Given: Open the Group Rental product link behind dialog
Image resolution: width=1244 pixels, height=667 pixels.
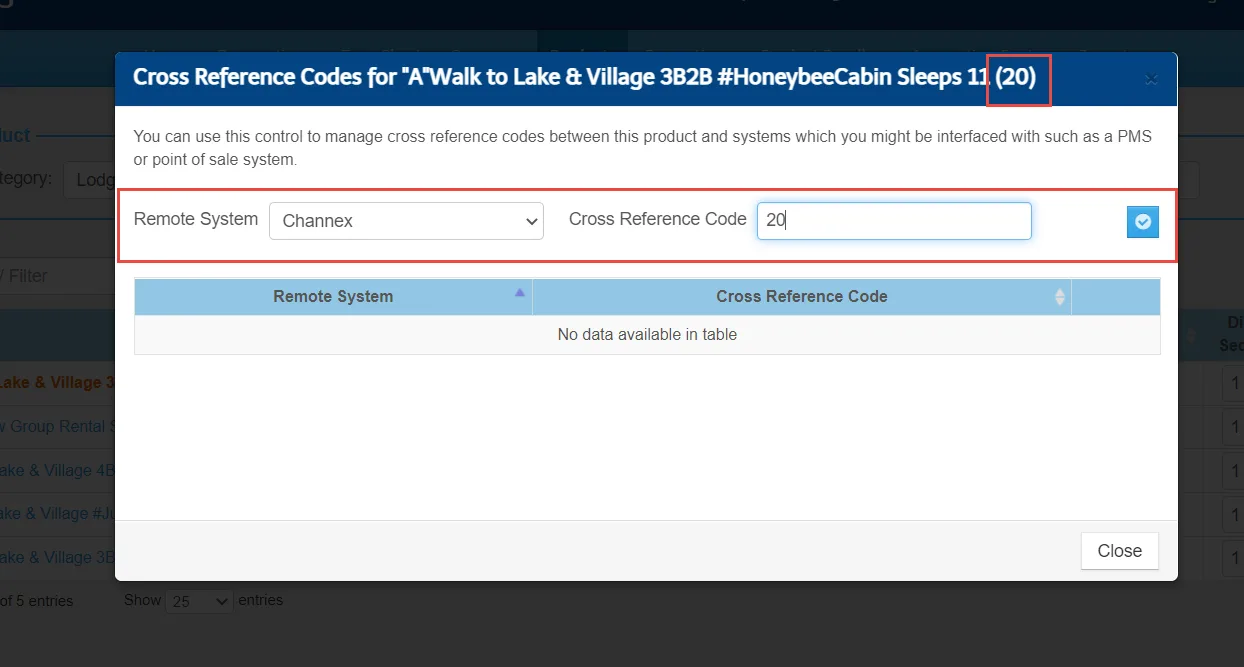Looking at the screenshot, I should click(57, 426).
